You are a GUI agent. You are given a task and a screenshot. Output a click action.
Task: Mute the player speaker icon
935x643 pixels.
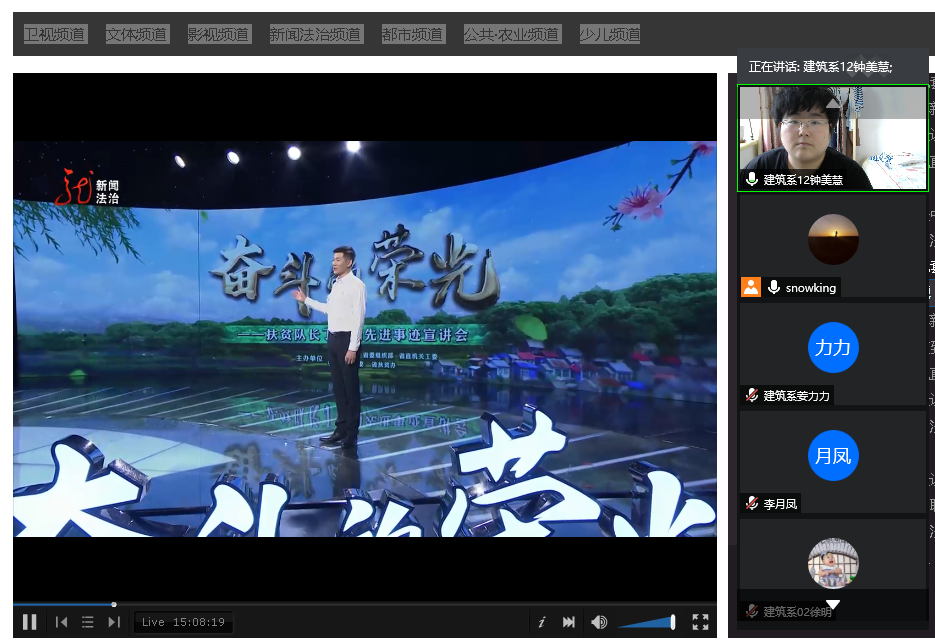point(599,622)
